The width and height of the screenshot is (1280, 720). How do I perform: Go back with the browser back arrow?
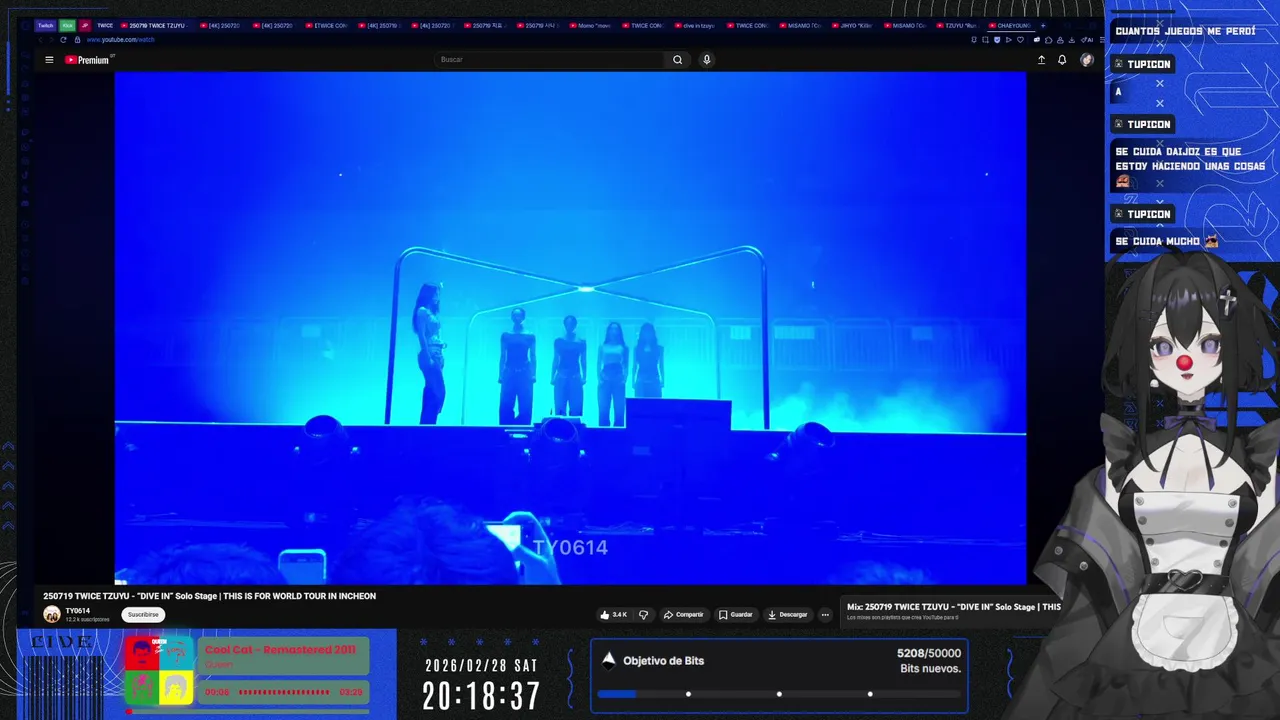pyautogui.click(x=40, y=39)
